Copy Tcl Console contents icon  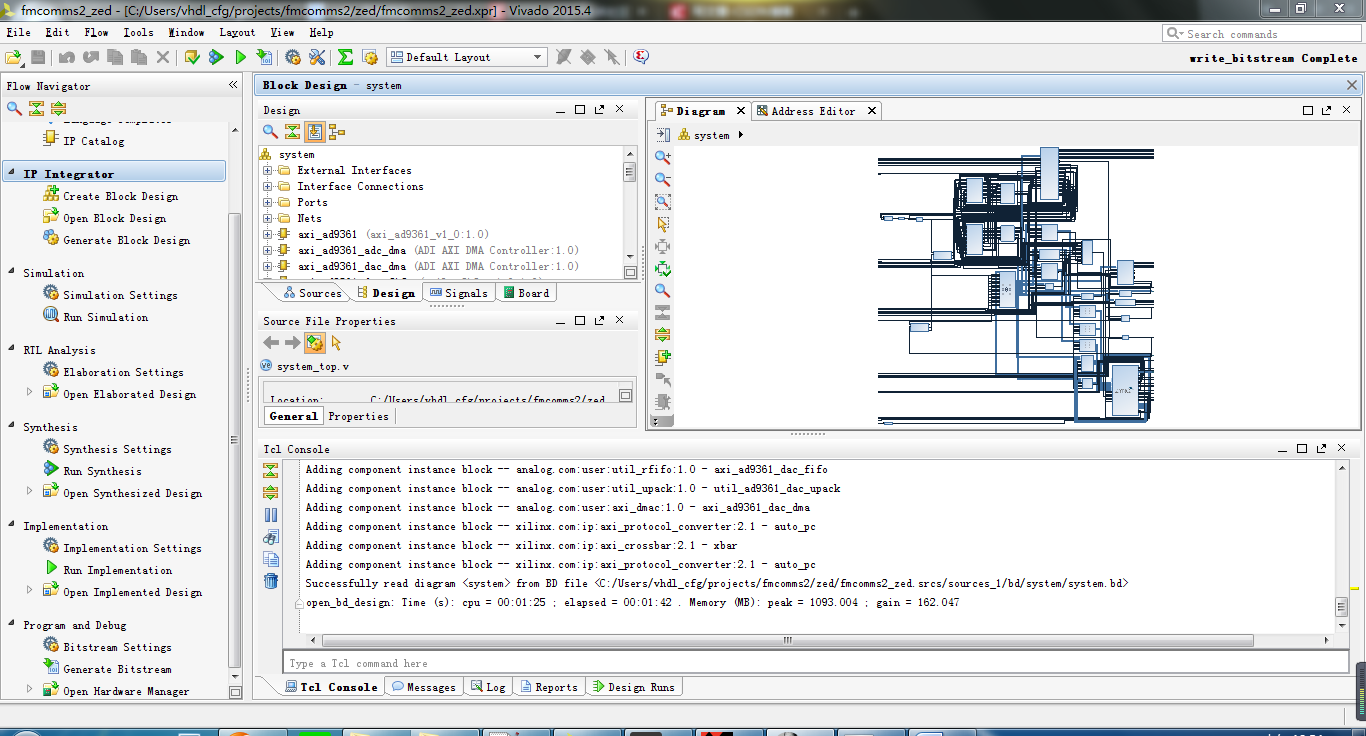271,559
